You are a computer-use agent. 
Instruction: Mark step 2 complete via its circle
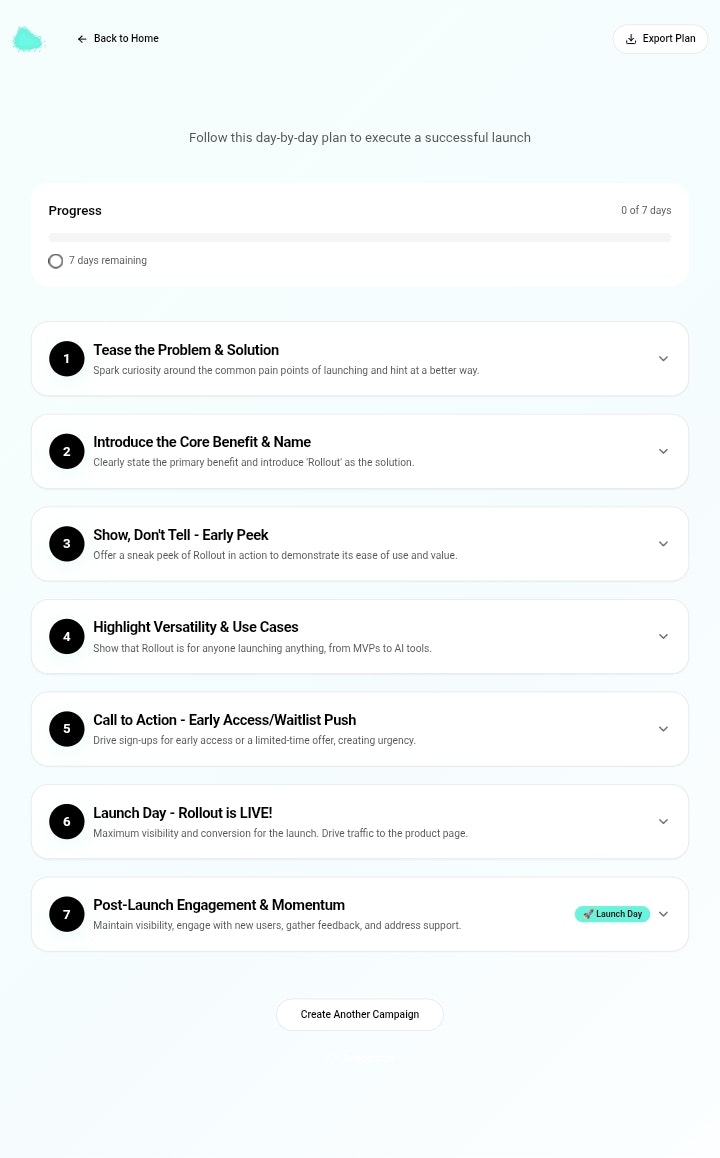(66, 451)
